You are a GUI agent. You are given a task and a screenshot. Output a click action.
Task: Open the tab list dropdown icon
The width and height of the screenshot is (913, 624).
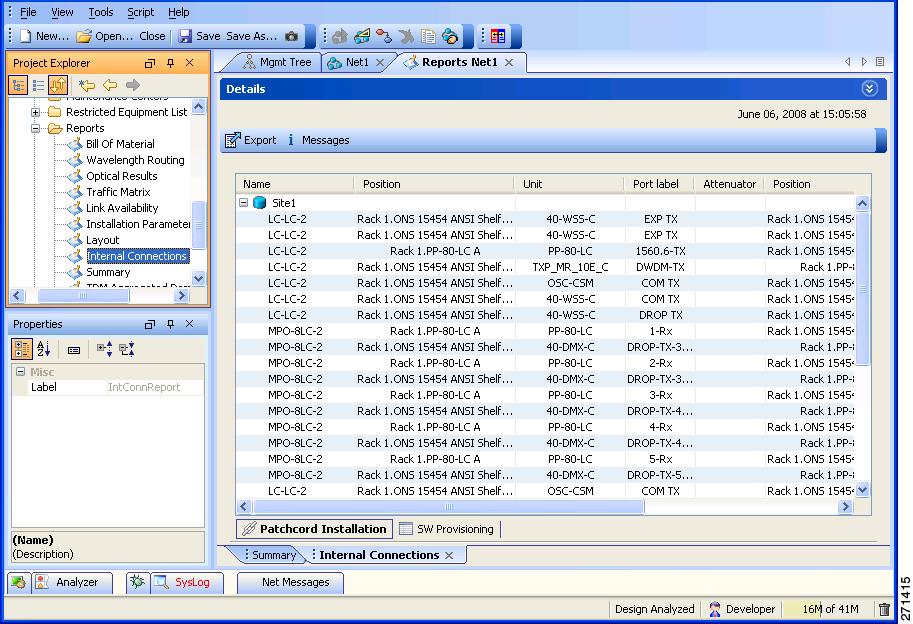click(x=880, y=62)
